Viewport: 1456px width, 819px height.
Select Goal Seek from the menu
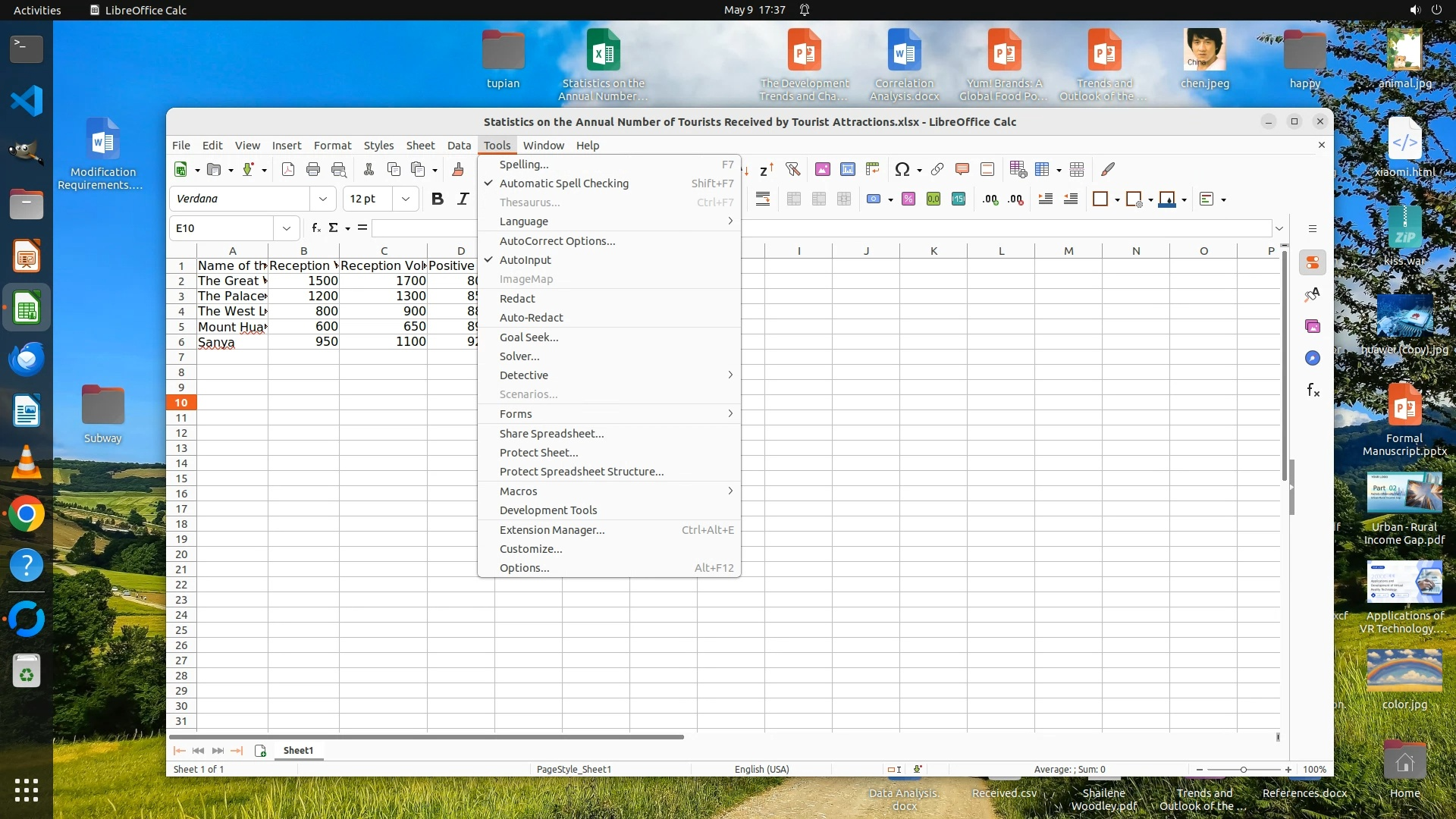pyautogui.click(x=529, y=337)
